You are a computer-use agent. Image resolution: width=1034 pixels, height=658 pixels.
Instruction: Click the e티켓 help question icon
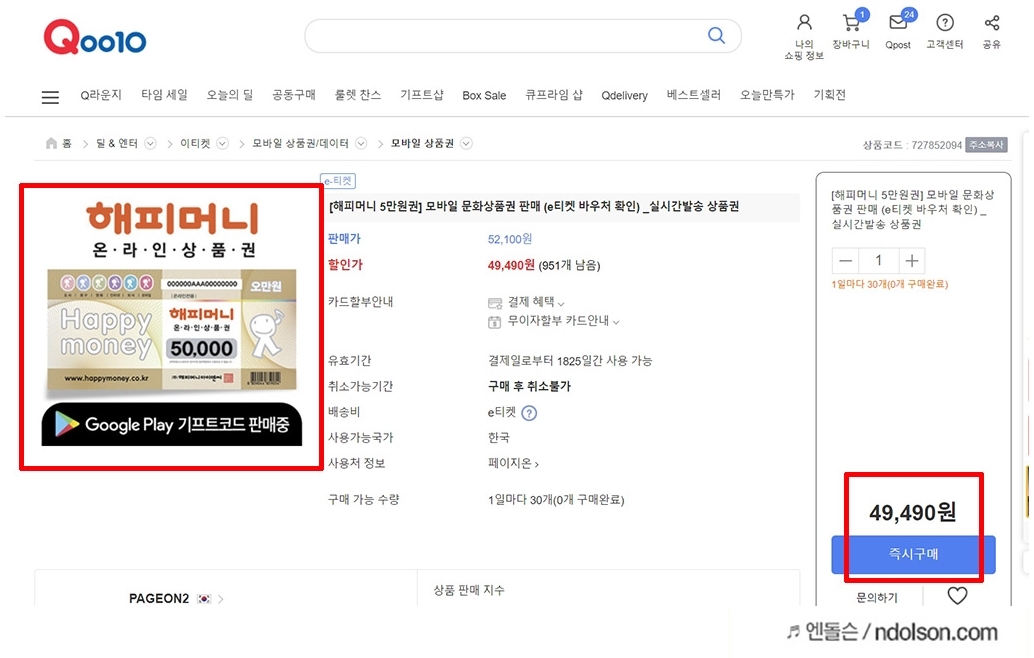pyautogui.click(x=529, y=413)
